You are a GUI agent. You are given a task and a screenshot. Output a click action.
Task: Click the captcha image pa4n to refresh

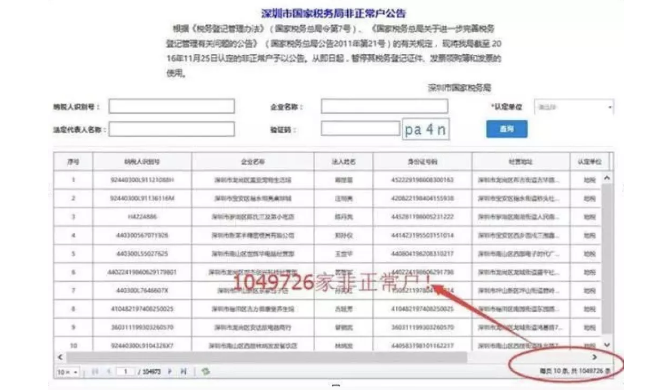pyautogui.click(x=426, y=129)
